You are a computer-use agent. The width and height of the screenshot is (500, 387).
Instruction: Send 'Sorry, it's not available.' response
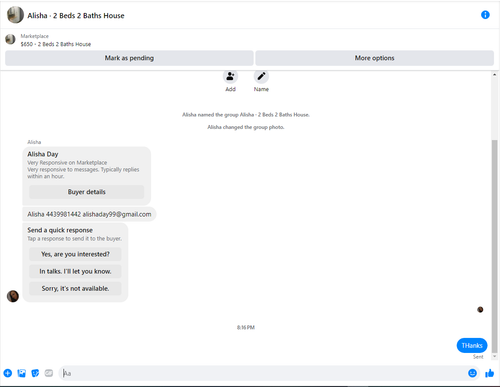coord(75,288)
